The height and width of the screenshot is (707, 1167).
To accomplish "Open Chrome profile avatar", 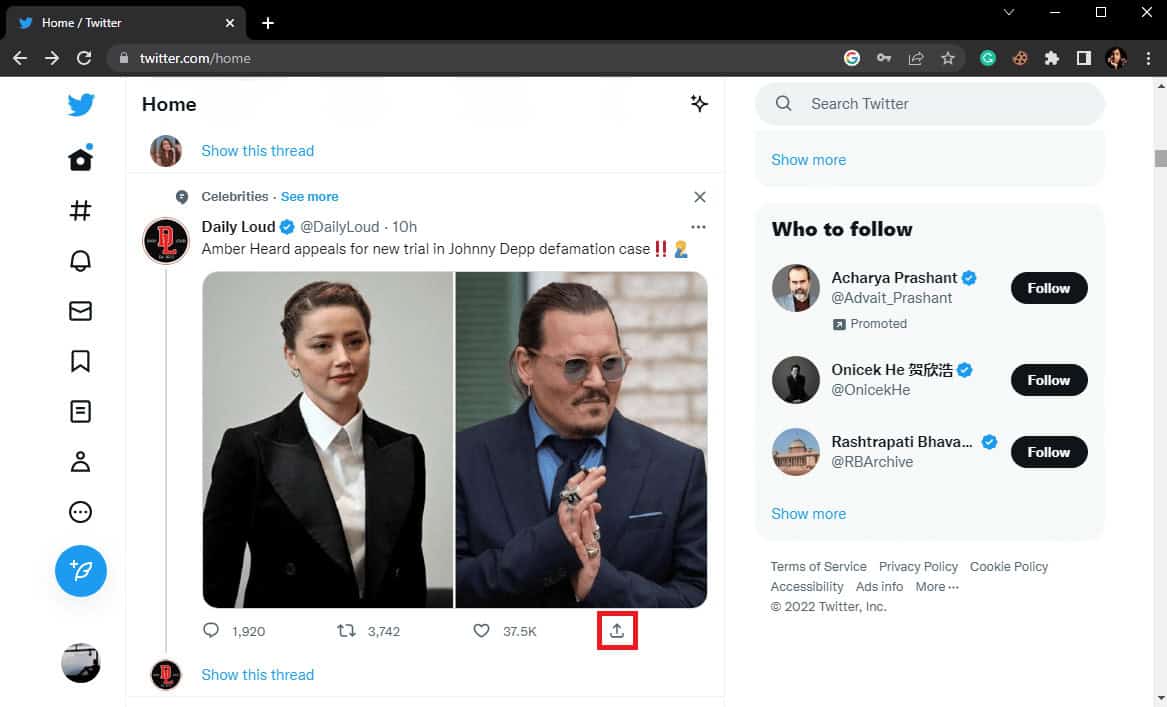I will pyautogui.click(x=1116, y=58).
